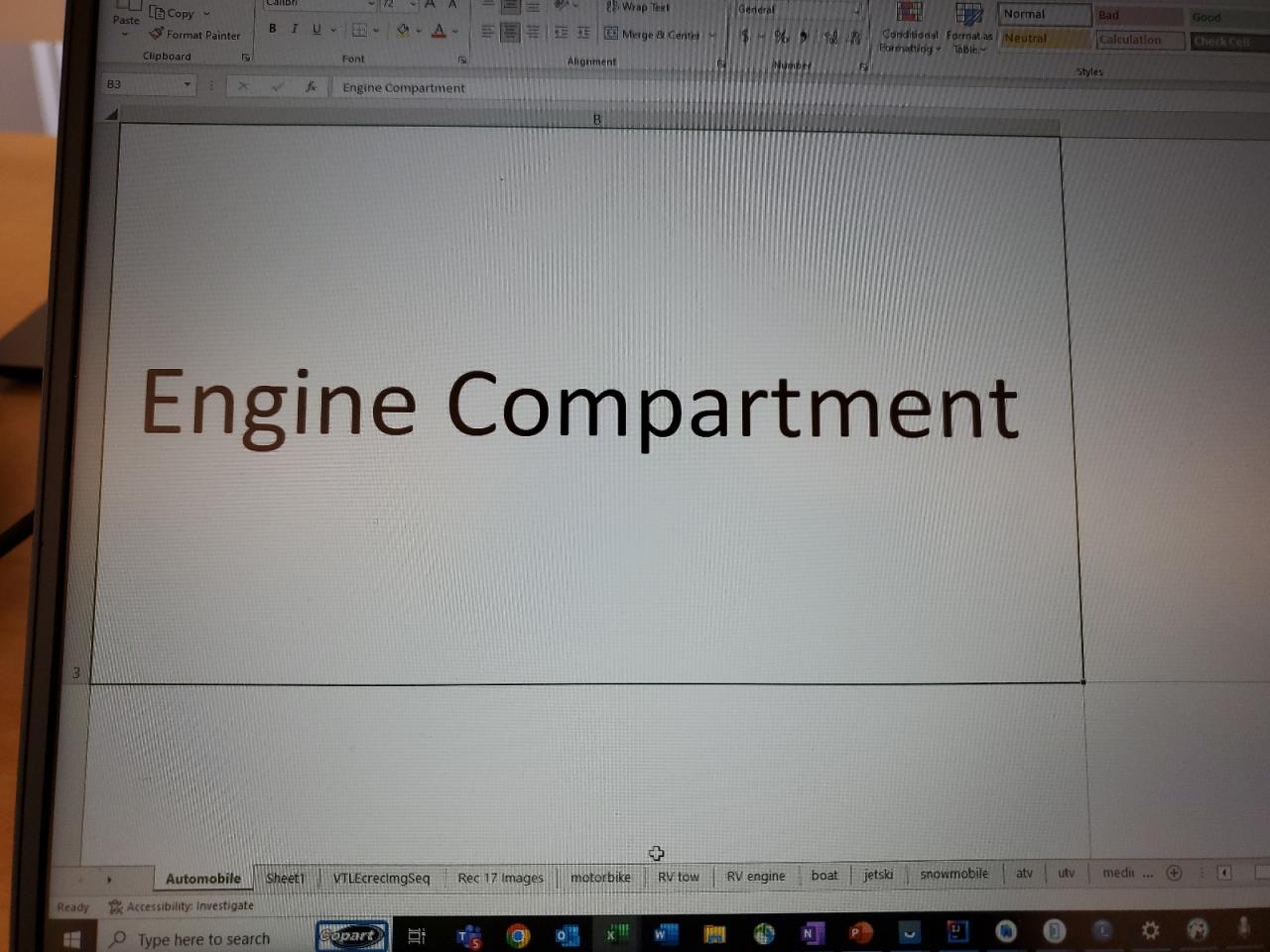The image size is (1270, 952).
Task: Apply Percent Style
Action: pos(782,37)
